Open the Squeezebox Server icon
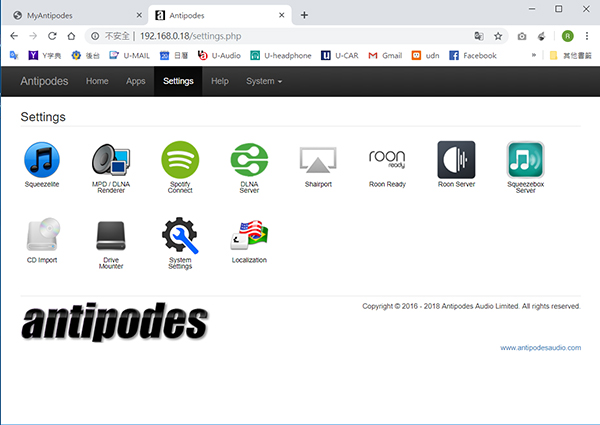The height and width of the screenshot is (425, 600). coord(525,160)
